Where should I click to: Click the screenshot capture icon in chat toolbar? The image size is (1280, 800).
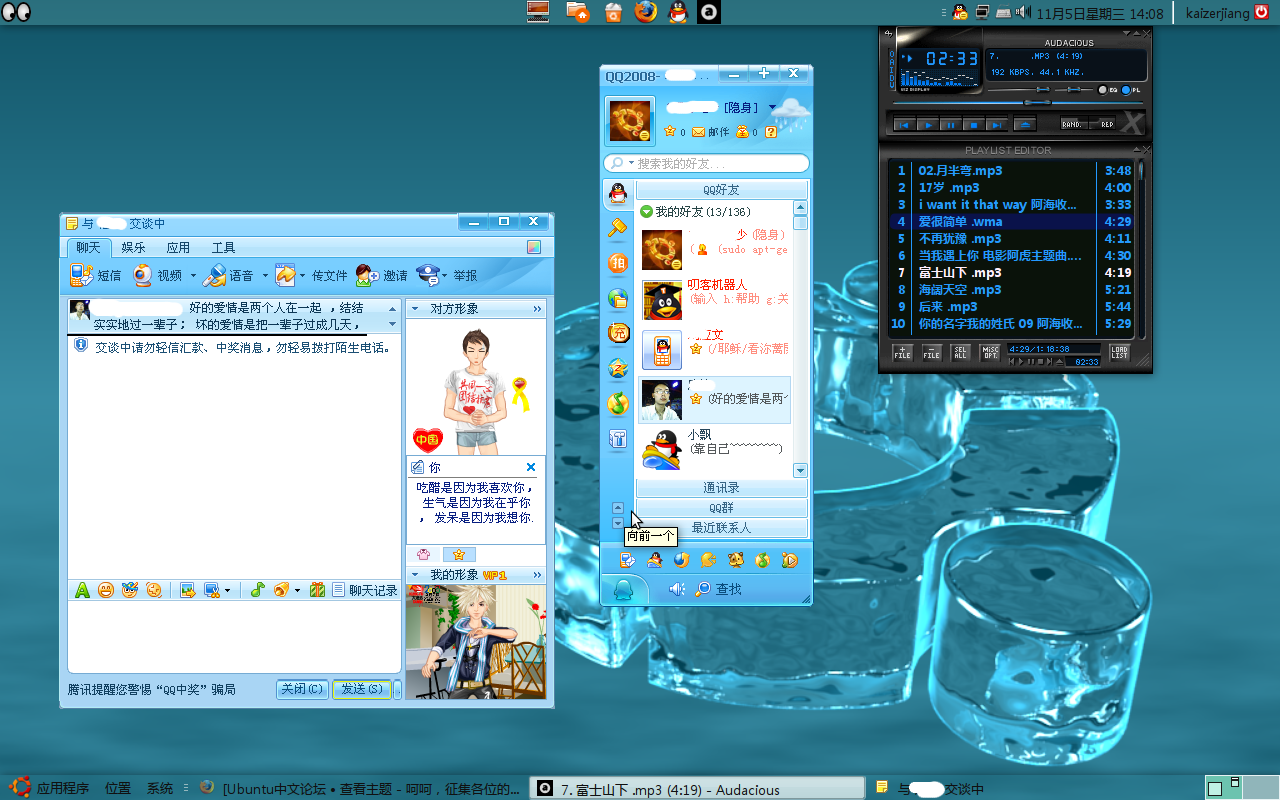pyautogui.click(x=211, y=590)
